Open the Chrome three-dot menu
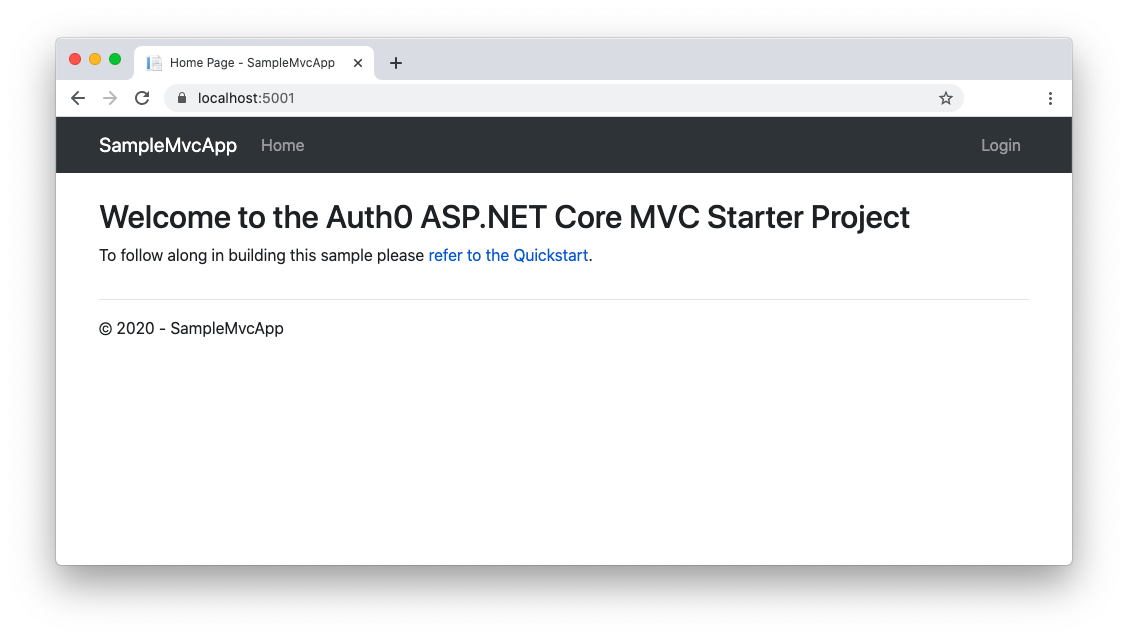The width and height of the screenshot is (1128, 639). (x=1050, y=98)
